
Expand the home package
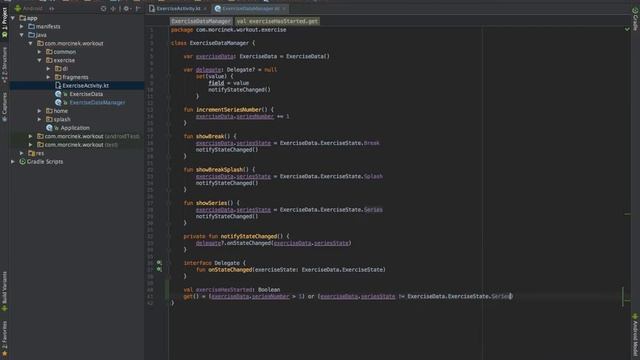pos(40,111)
